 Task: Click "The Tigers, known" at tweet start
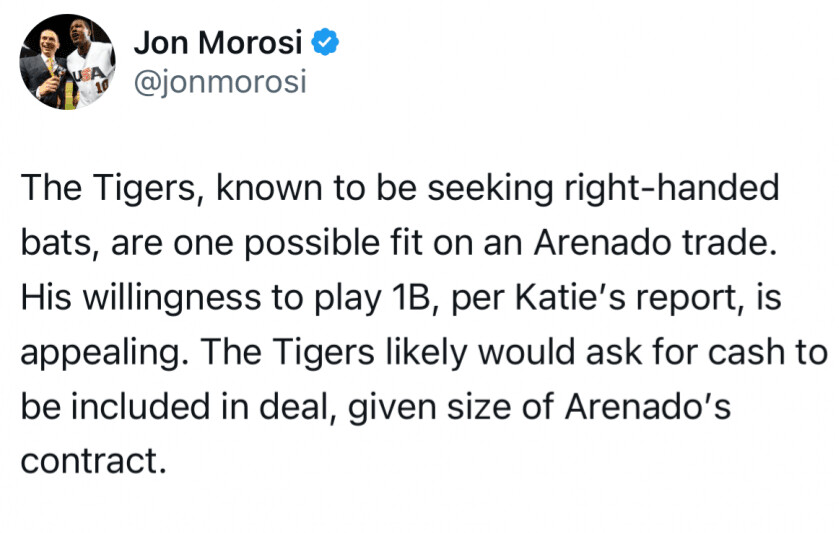(x=107, y=186)
